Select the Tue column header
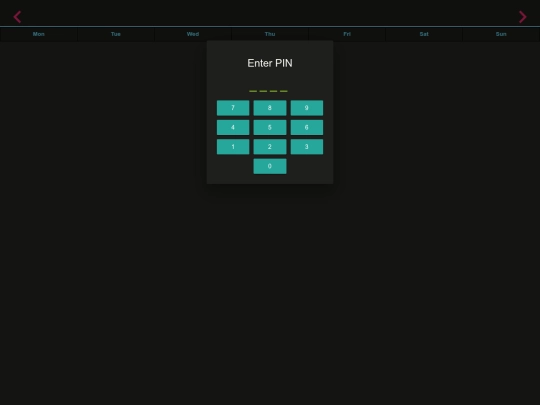 (x=116, y=34)
